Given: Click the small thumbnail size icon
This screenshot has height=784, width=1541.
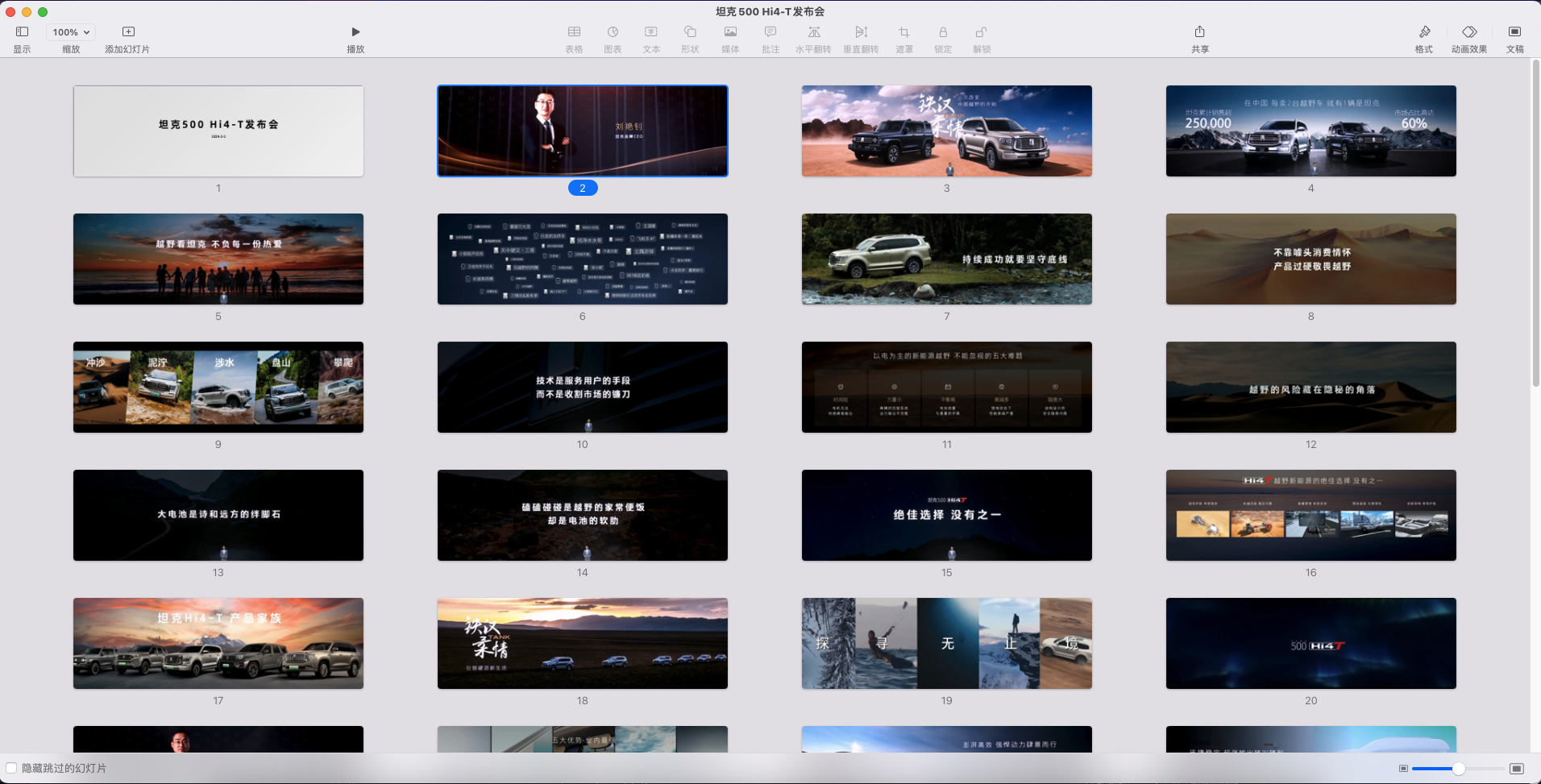Looking at the screenshot, I should click(x=1403, y=769).
